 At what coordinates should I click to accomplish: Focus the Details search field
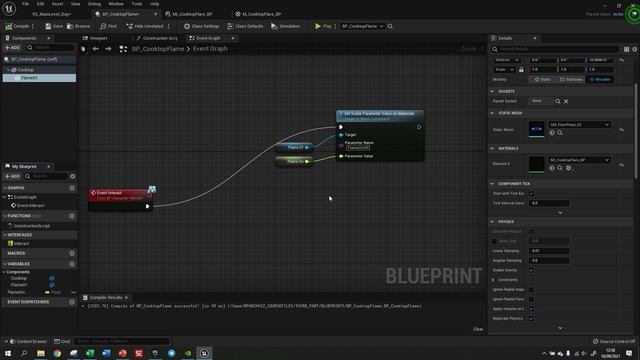pos(555,49)
